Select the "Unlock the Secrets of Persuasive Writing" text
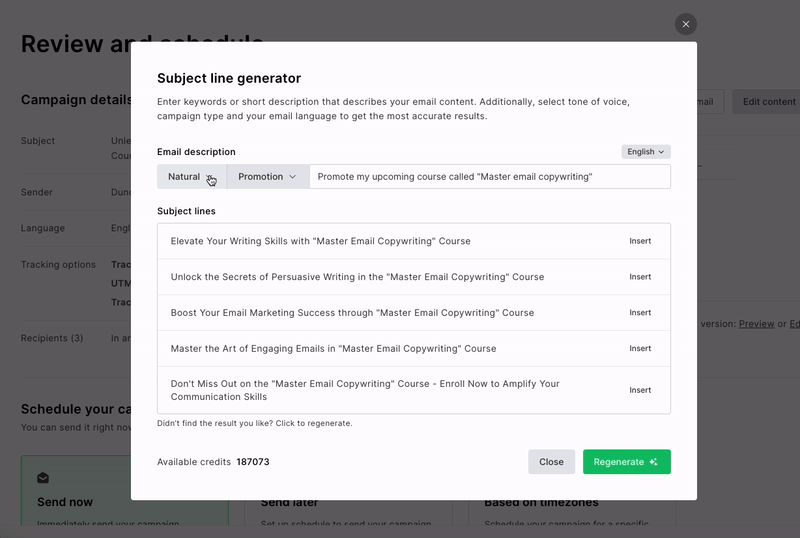This screenshot has height=538, width=800. pos(357,277)
